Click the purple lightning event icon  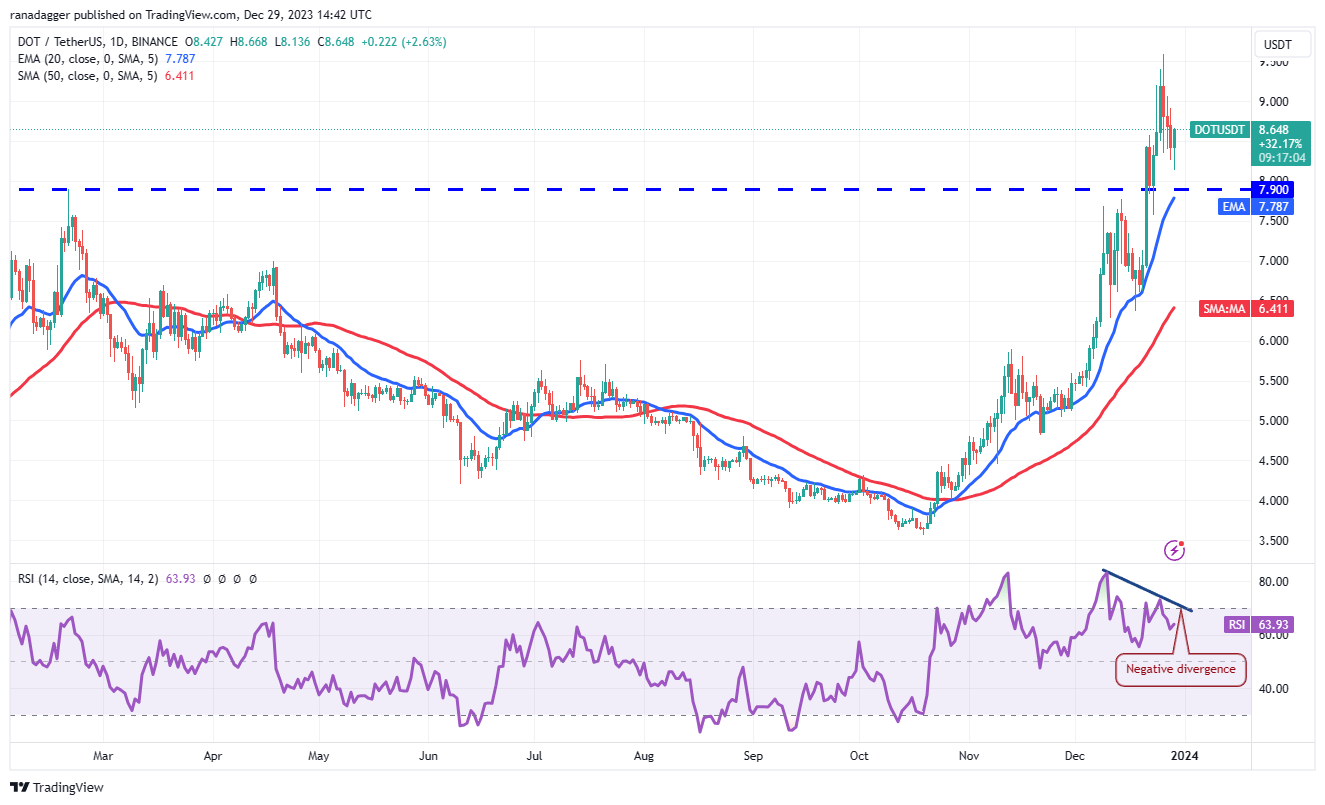pos(1175,550)
